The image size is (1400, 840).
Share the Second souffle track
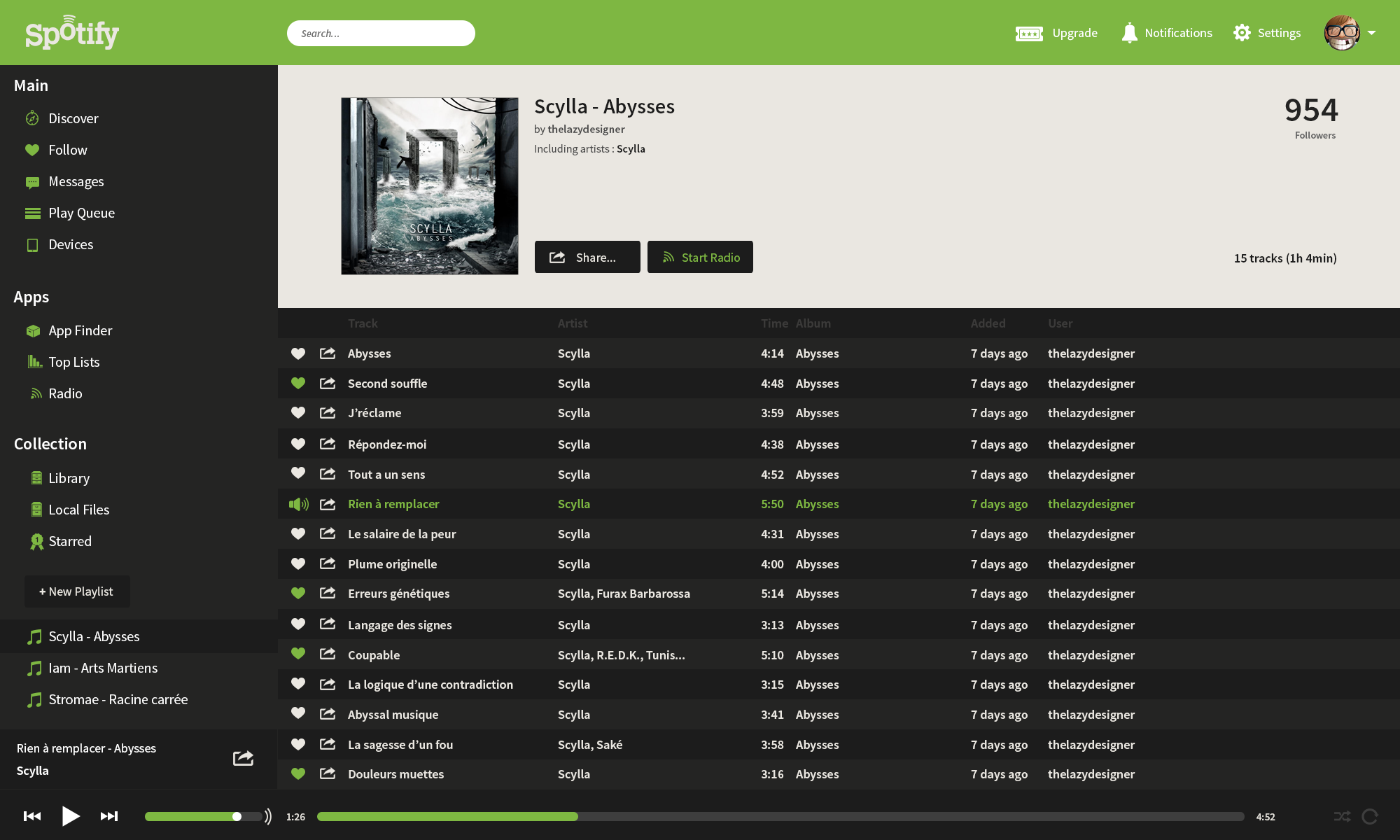tap(328, 383)
